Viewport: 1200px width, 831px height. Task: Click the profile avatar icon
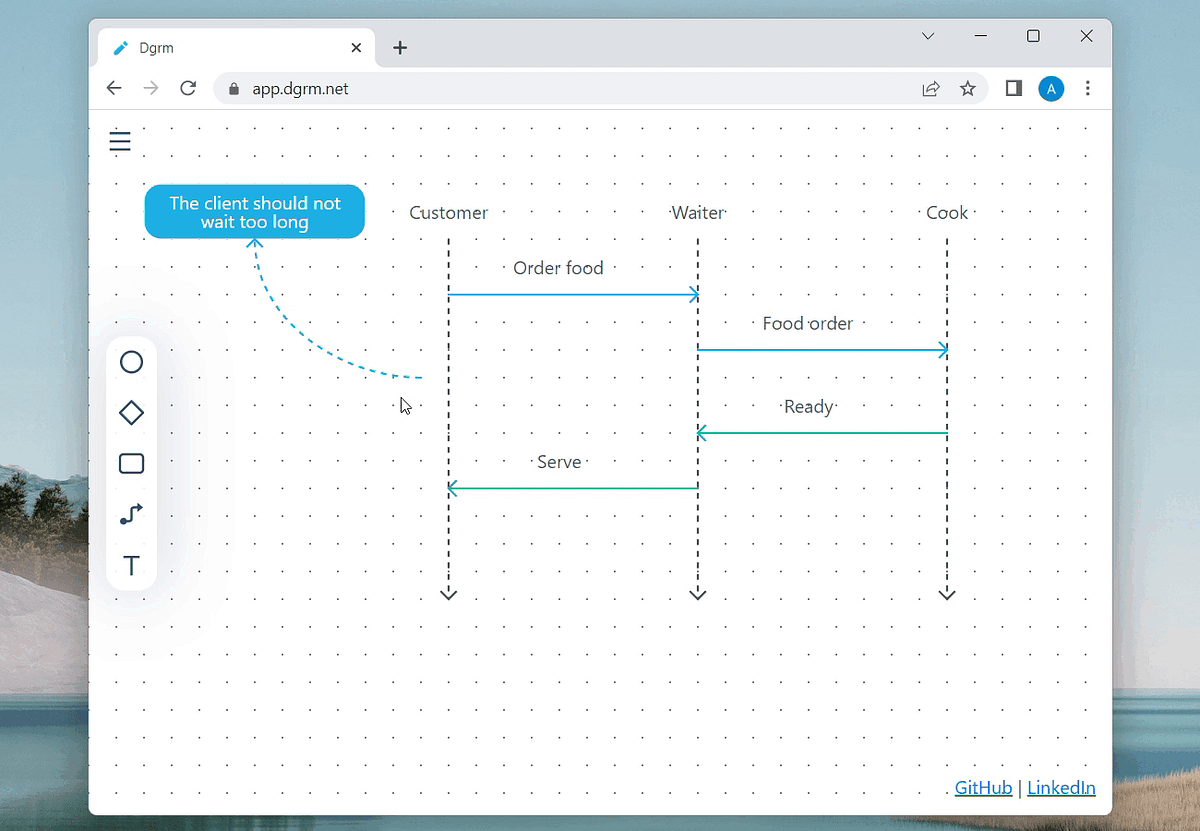pyautogui.click(x=1051, y=89)
